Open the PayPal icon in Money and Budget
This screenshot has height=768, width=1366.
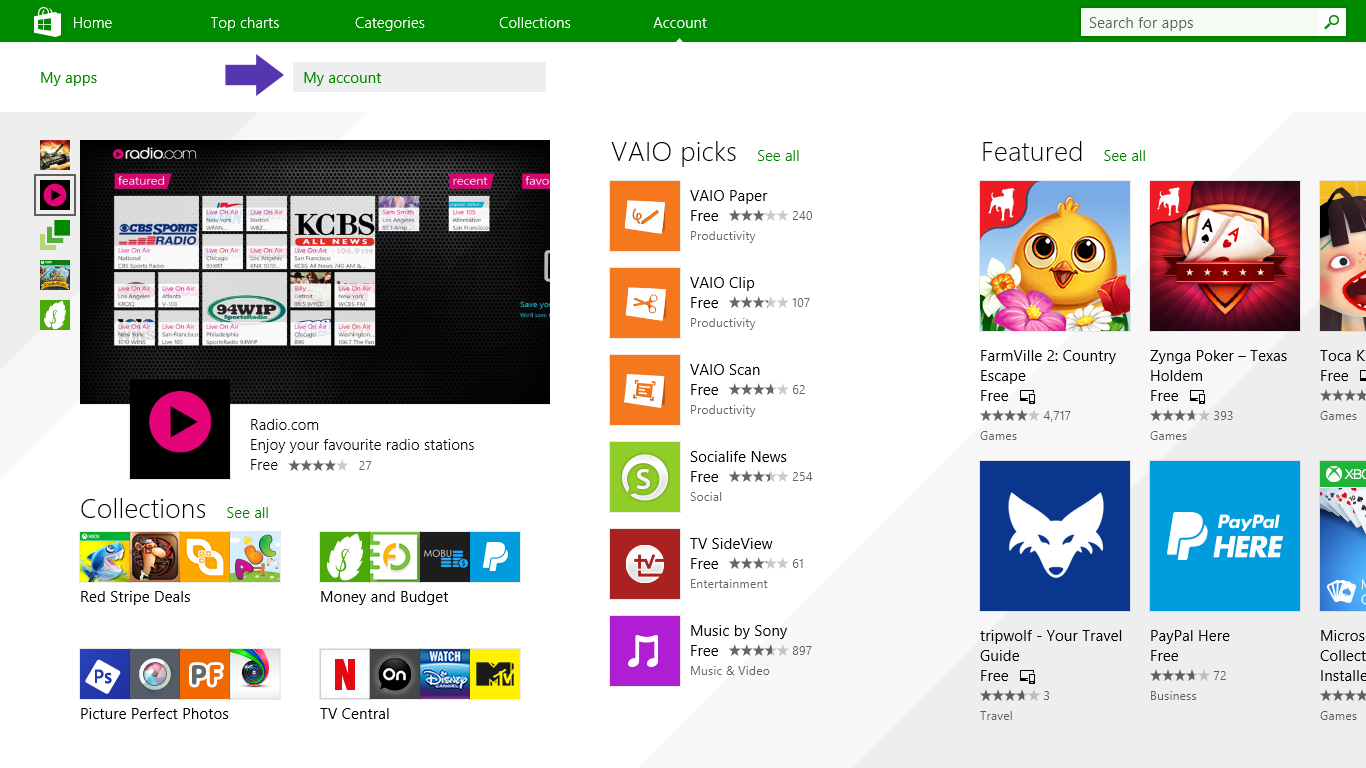(495, 557)
